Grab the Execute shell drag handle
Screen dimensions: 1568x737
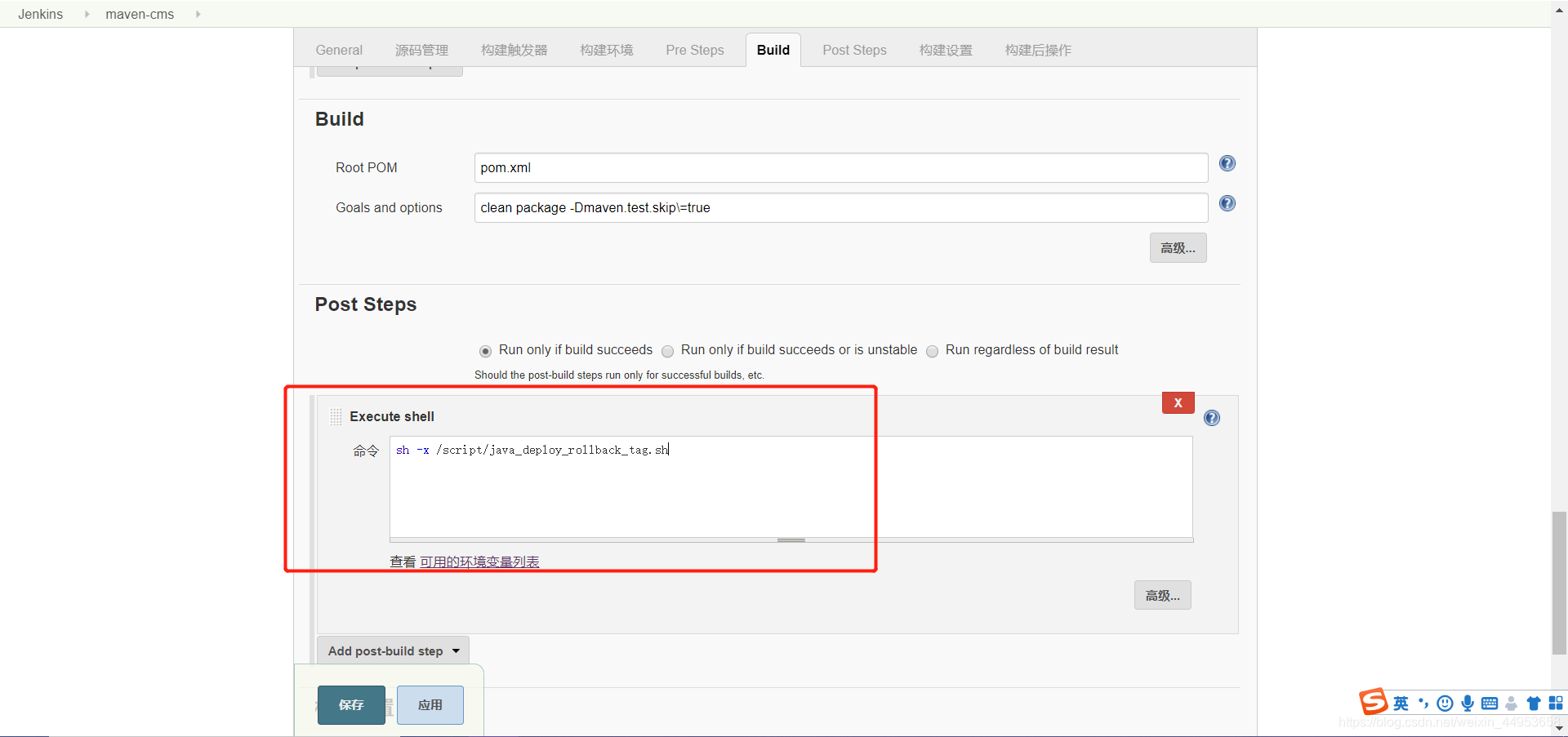tap(336, 416)
